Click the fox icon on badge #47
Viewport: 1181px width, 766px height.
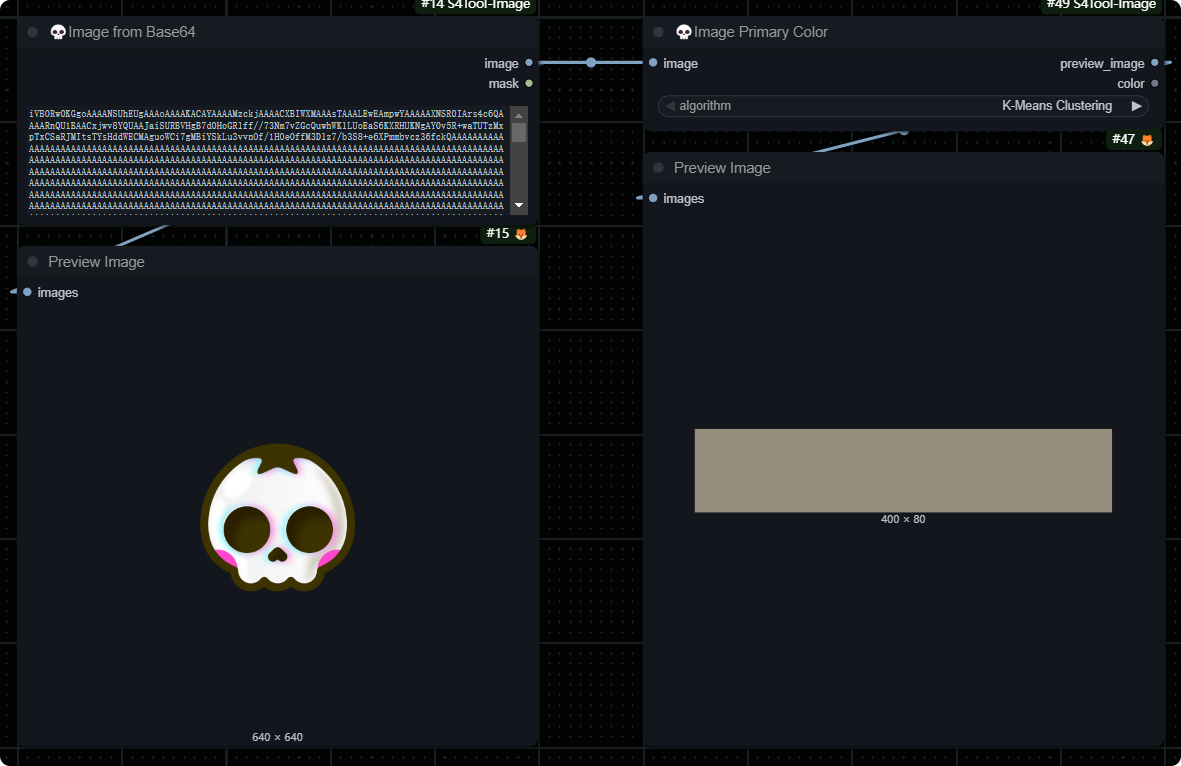click(x=1147, y=140)
